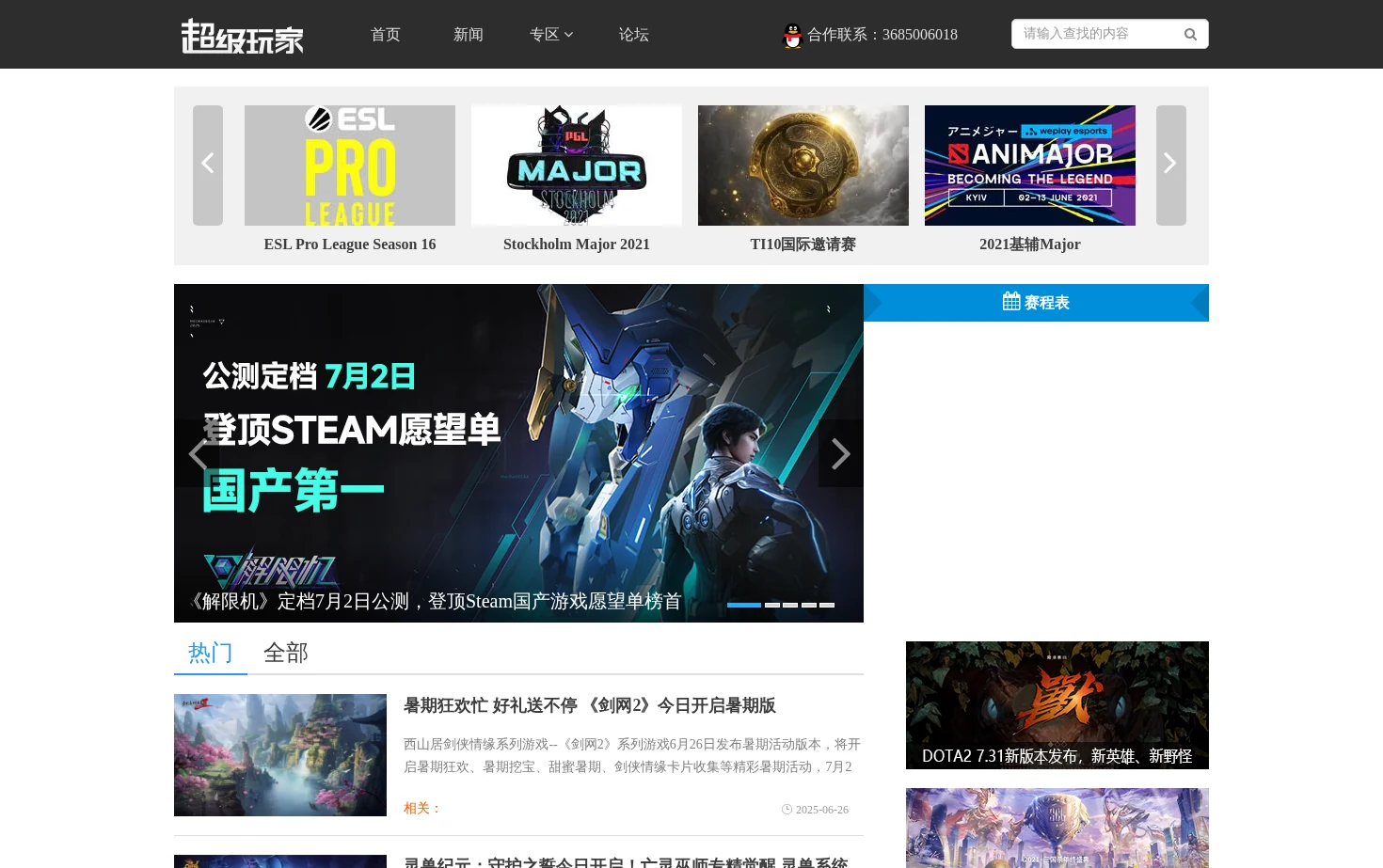Select the last banner slide indicator
The image size is (1383, 868).
click(827, 605)
